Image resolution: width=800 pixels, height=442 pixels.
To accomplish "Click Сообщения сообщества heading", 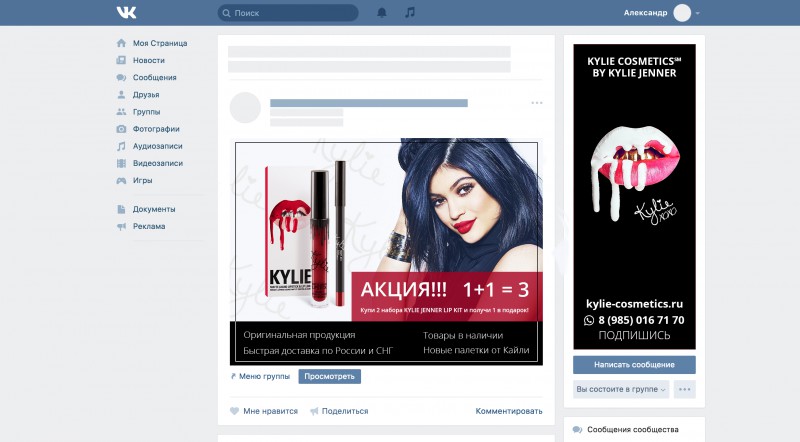I will pos(633,430).
